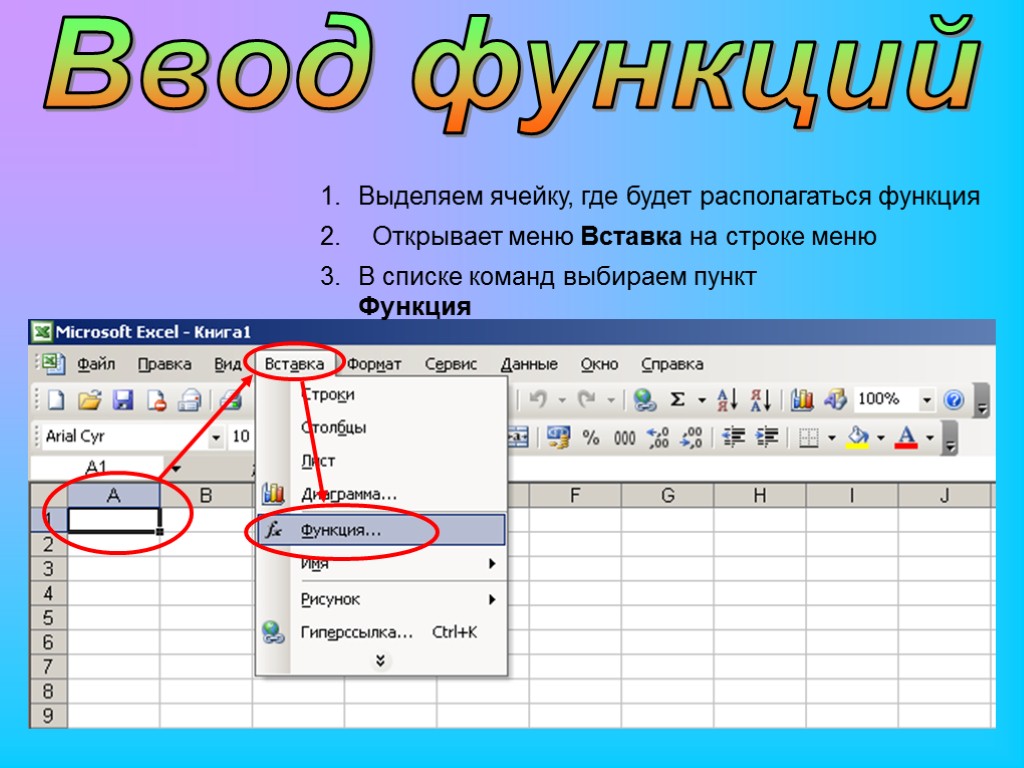
Task: Open Рисунок submenu
Action: tap(381, 599)
